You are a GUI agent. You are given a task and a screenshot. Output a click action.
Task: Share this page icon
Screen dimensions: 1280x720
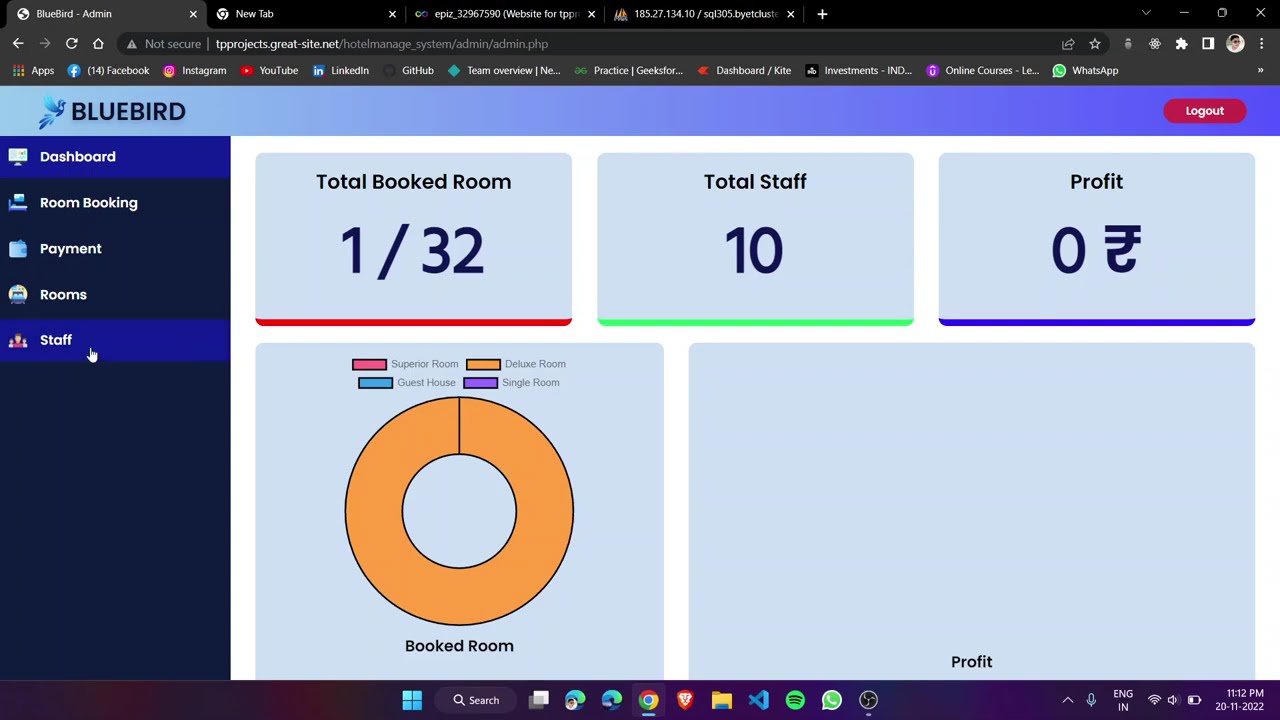click(1068, 44)
